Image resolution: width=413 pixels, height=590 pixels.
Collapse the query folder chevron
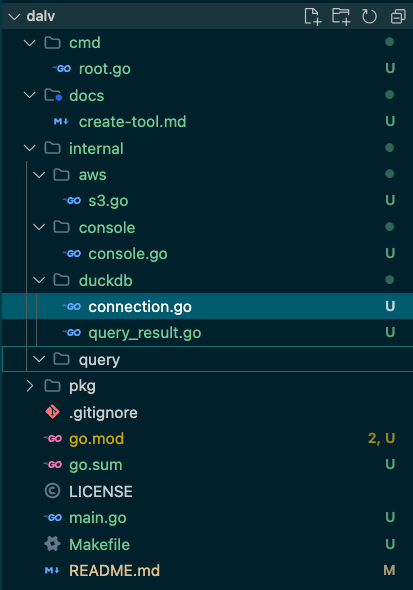39,359
